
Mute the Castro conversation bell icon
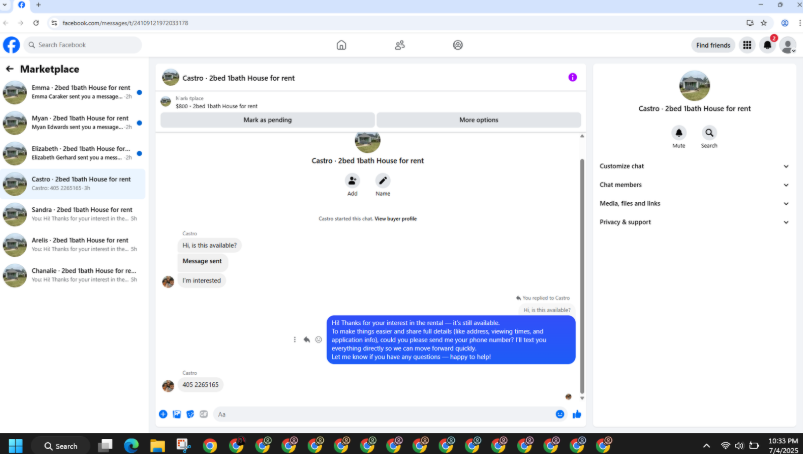coord(679,133)
